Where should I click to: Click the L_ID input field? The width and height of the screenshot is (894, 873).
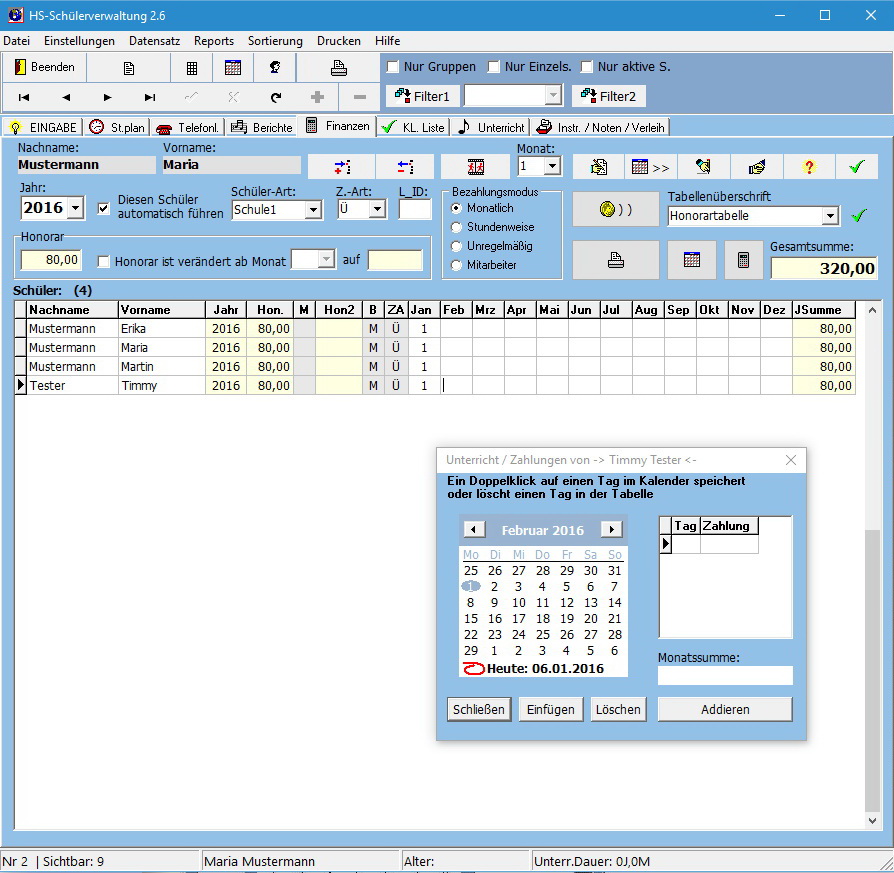tap(415, 209)
